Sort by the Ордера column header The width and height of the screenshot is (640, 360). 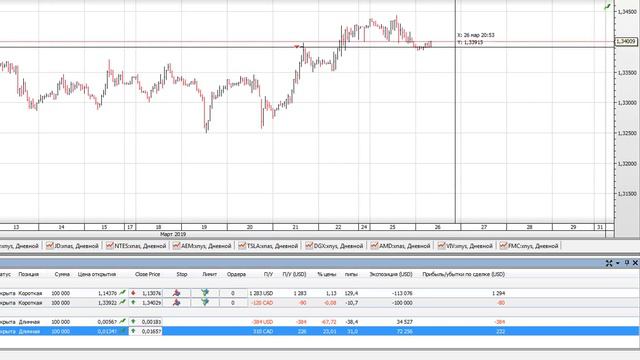236,274
